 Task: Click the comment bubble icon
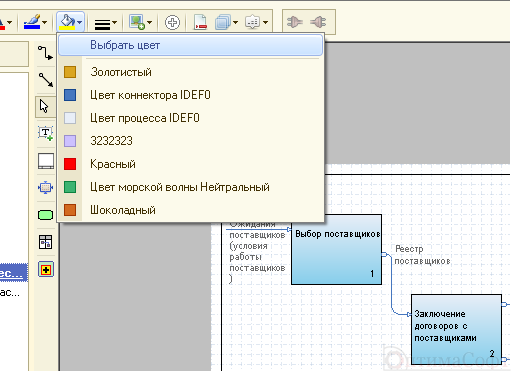(x=253, y=22)
